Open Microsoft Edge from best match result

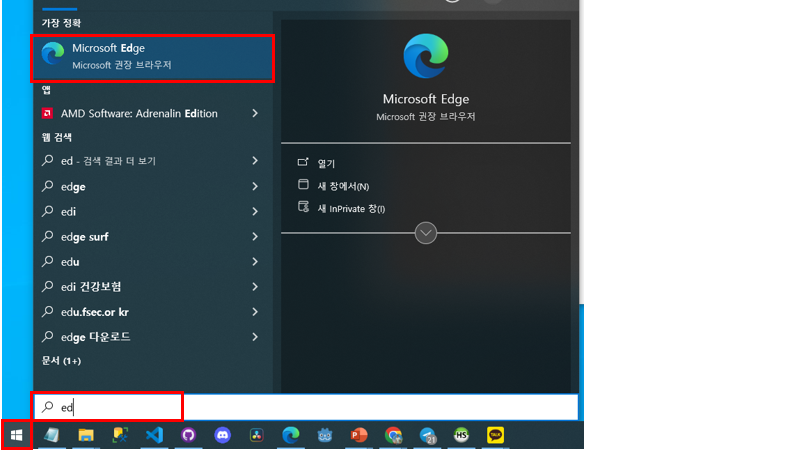click(153, 58)
